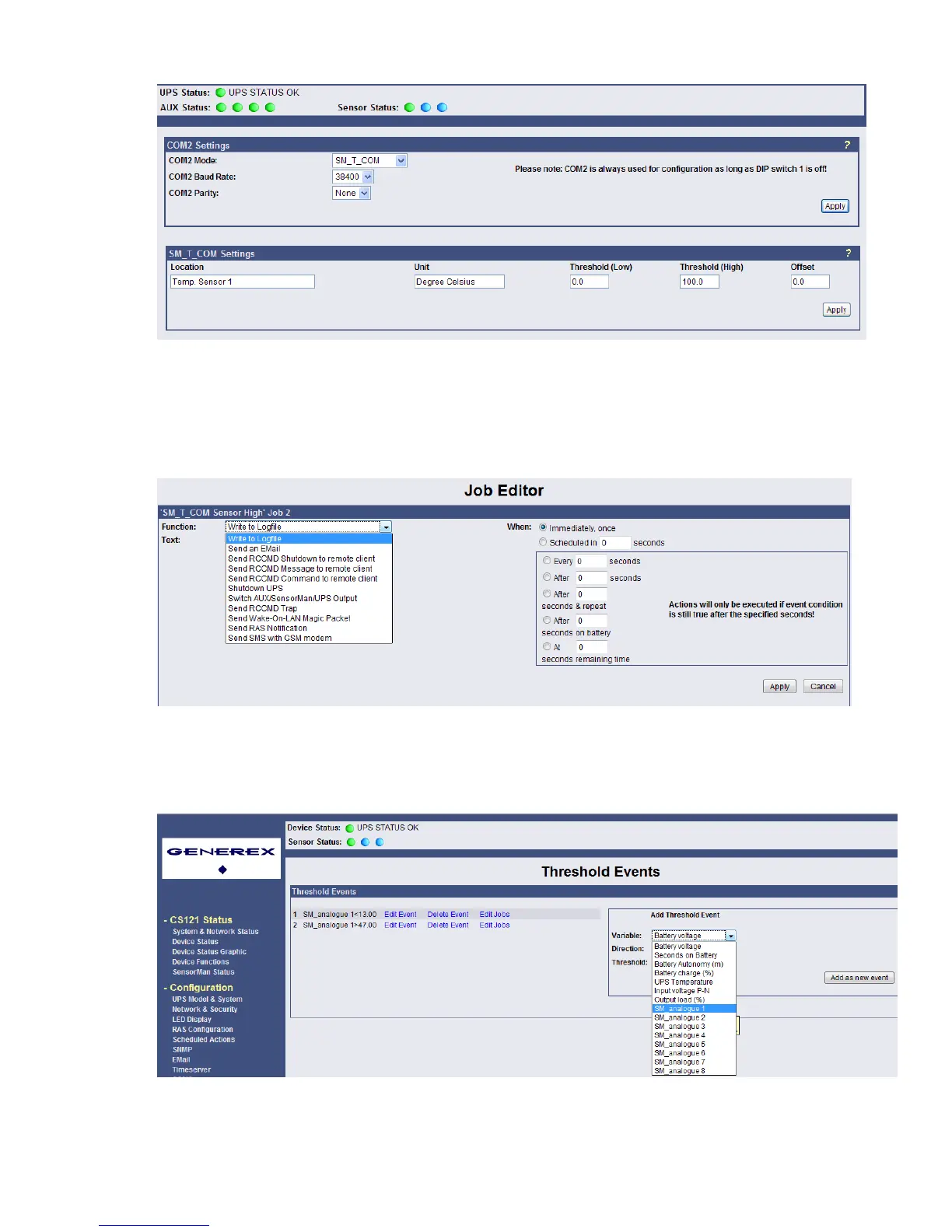Select 'Output load (%)' variable option
Screen dimensions: 952x1232
click(679, 999)
